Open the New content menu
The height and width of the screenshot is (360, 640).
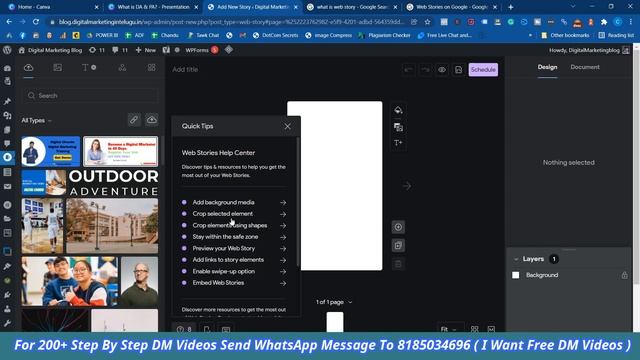point(146,50)
